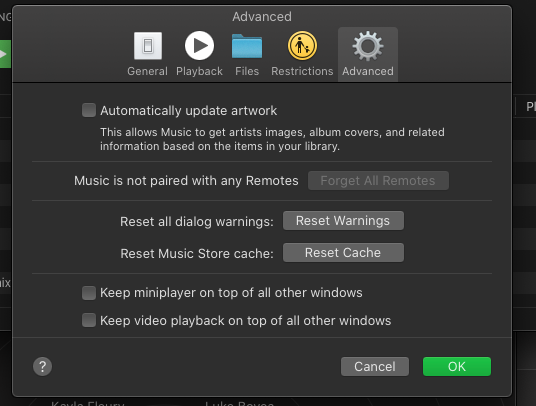Click the artwork description text paragraph
This screenshot has height=406, width=536.
tap(272, 139)
